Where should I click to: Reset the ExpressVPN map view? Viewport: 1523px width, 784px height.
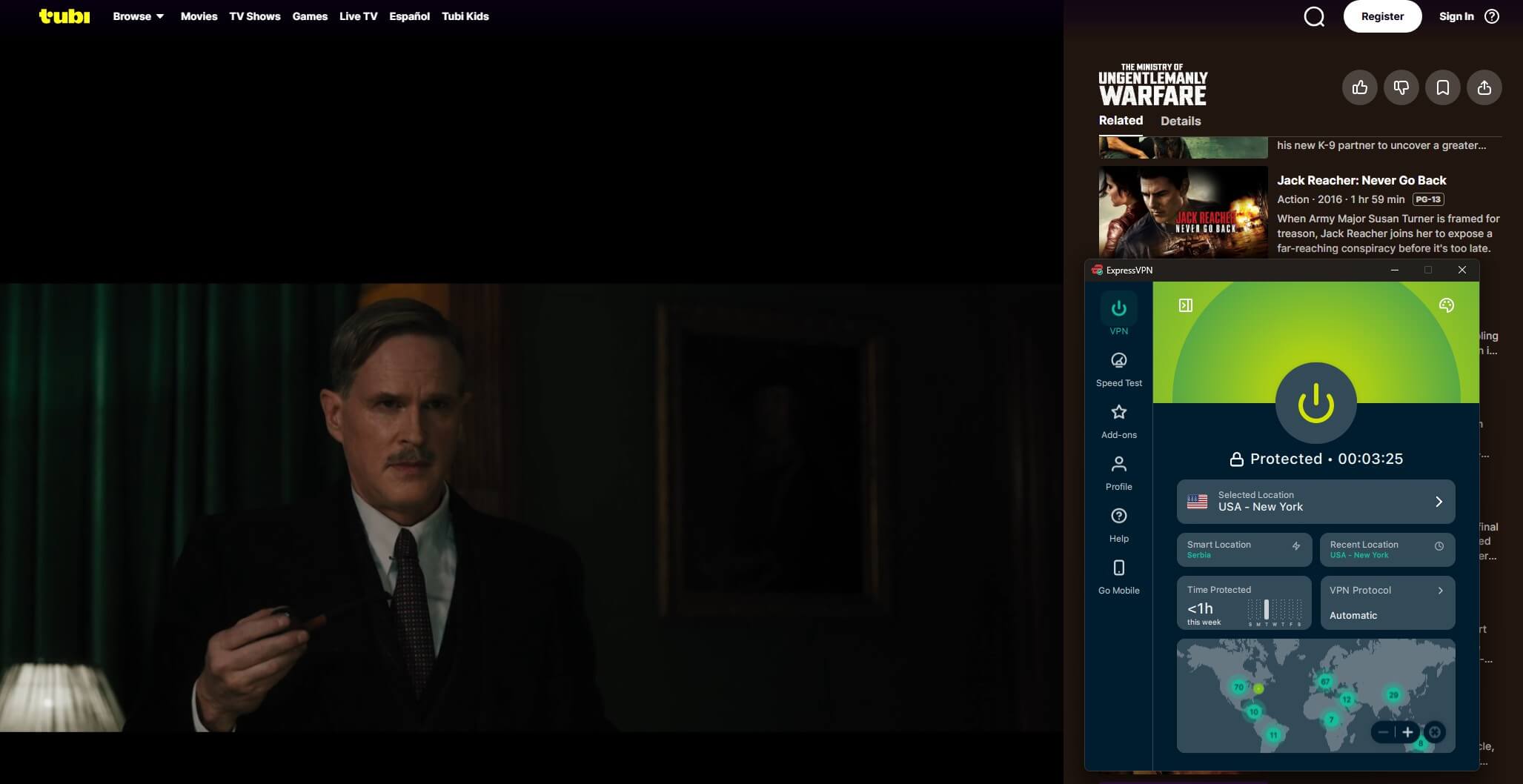point(1435,732)
